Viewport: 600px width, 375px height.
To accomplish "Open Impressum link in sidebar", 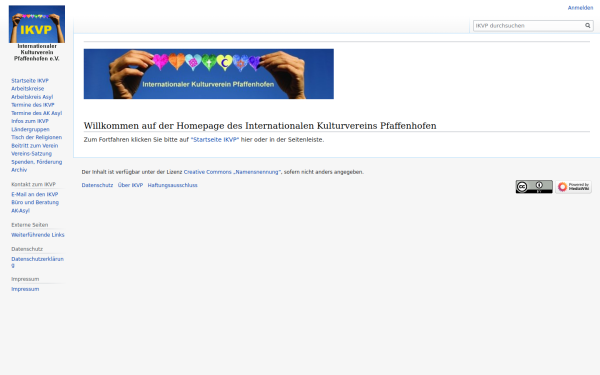I will [x=25, y=289].
